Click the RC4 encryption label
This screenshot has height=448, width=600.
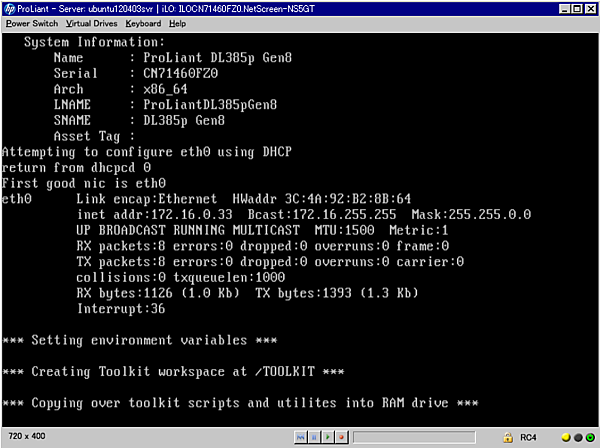[528, 437]
